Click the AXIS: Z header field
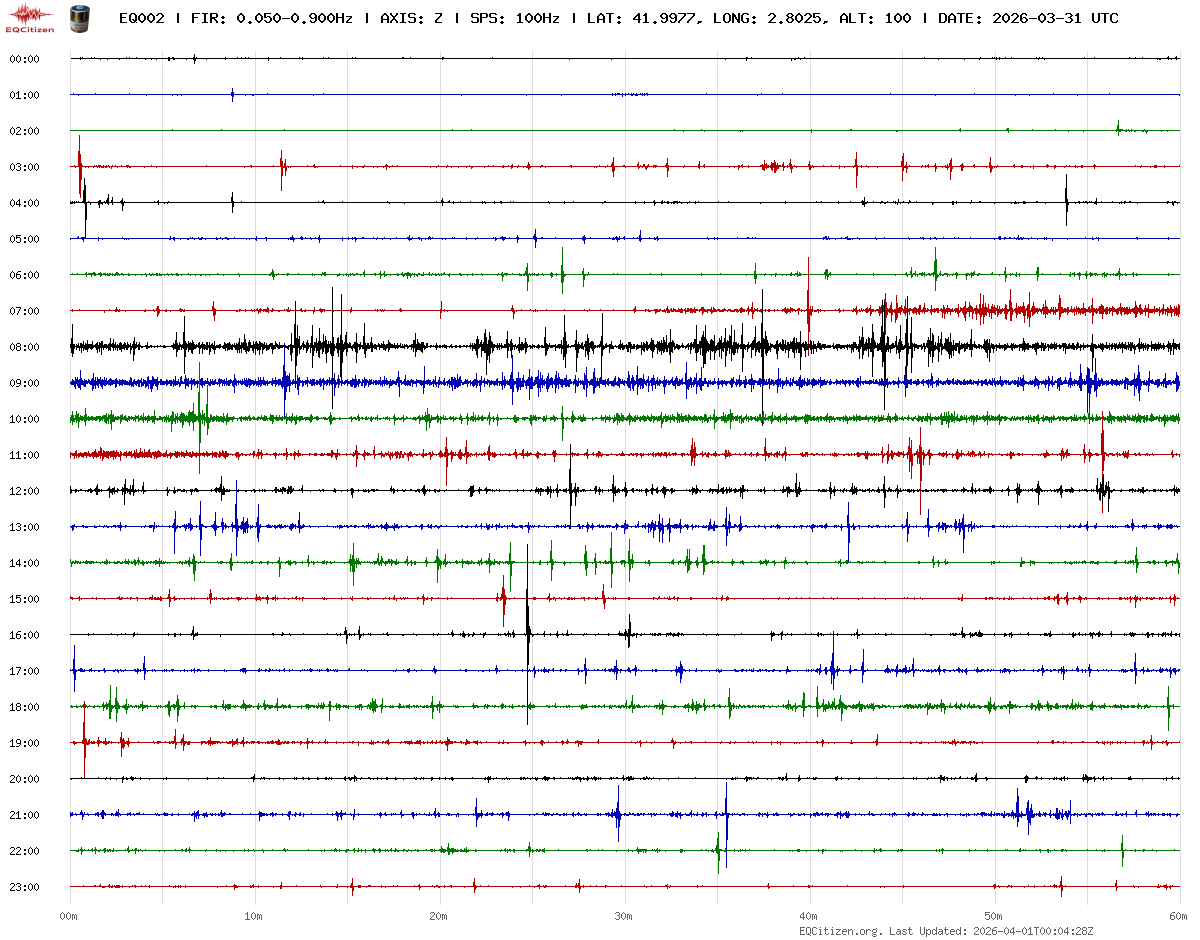 point(412,19)
